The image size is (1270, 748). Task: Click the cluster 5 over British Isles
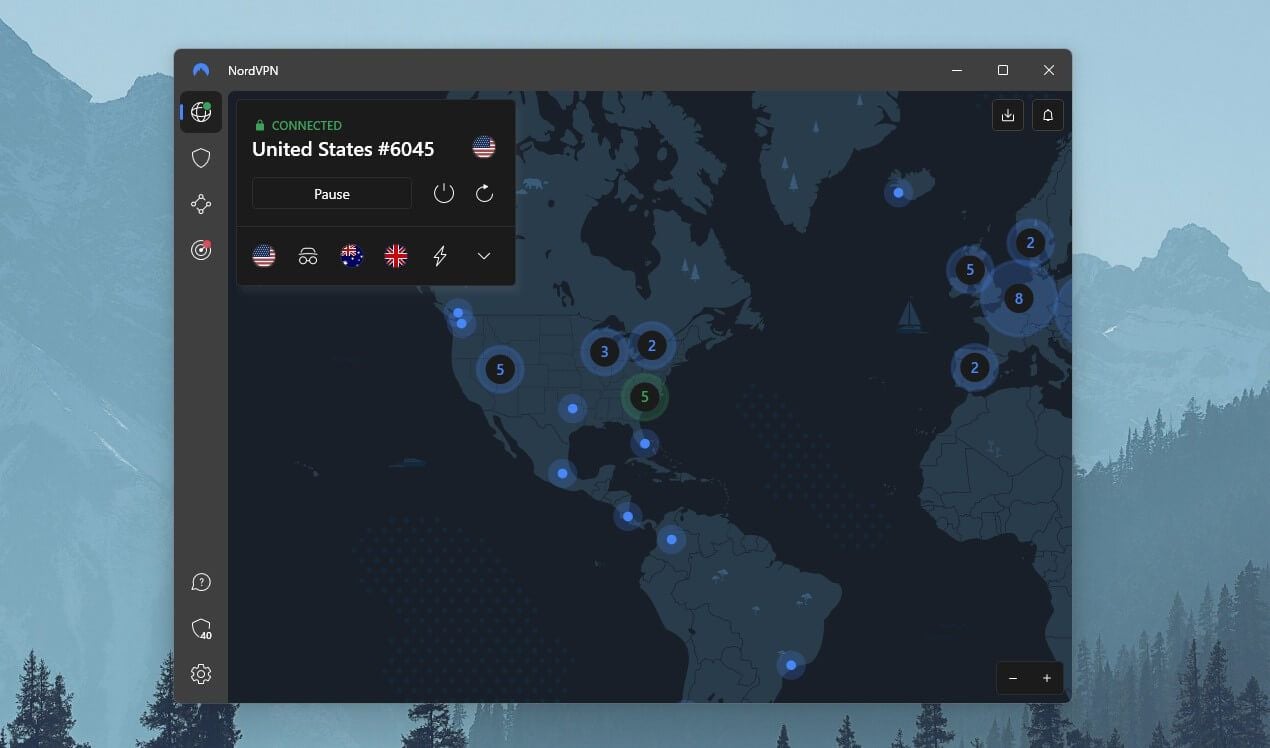(x=970, y=269)
